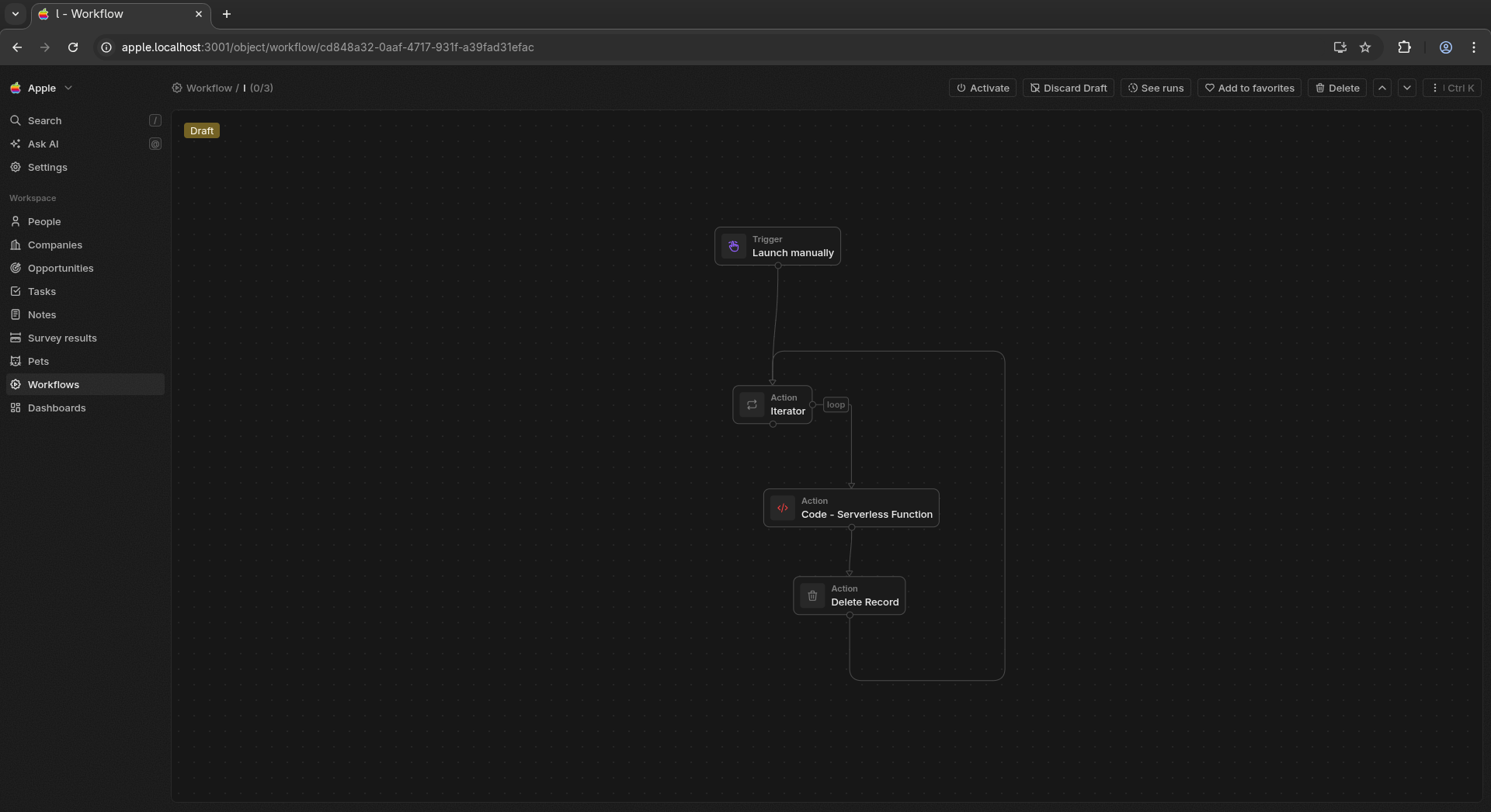Click the Delete button in top bar
This screenshot has width=1491, height=812.
[1337, 88]
